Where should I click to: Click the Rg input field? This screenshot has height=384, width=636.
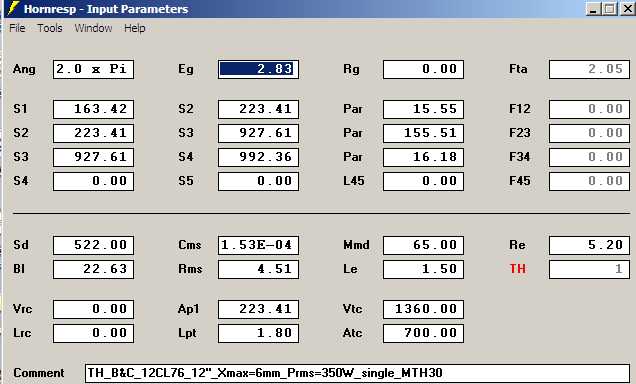point(423,69)
